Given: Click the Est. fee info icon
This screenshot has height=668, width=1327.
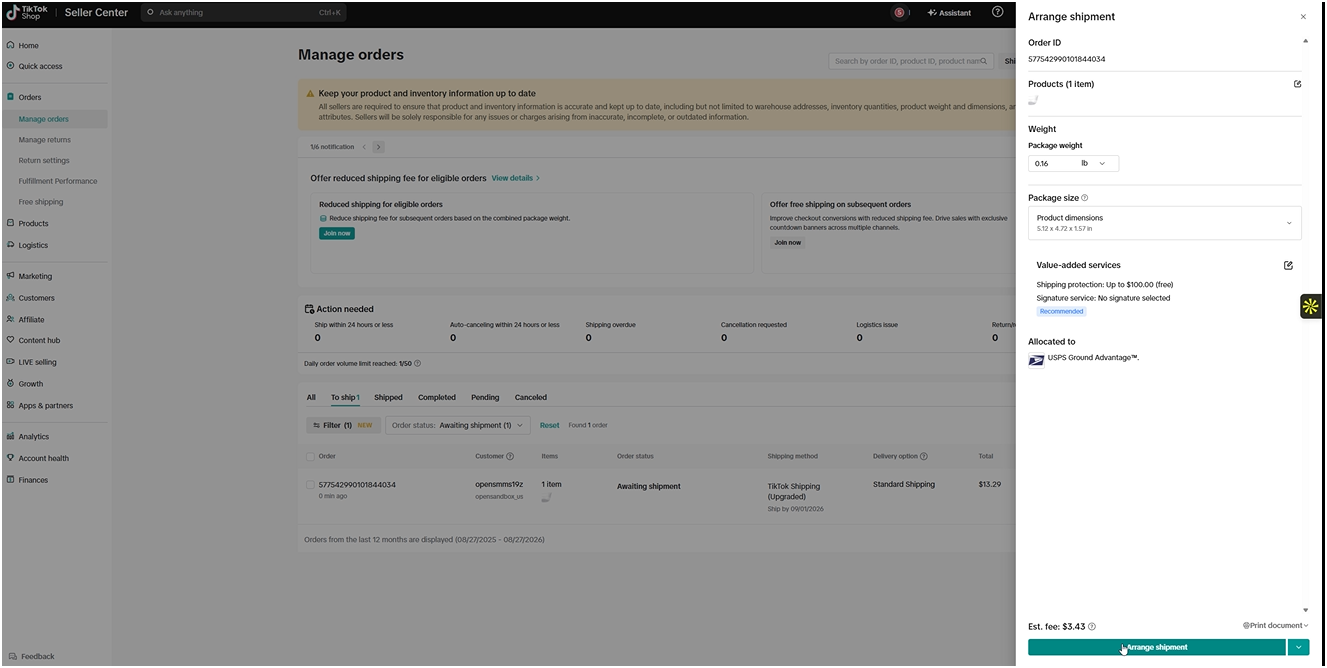Looking at the screenshot, I should tap(1092, 627).
